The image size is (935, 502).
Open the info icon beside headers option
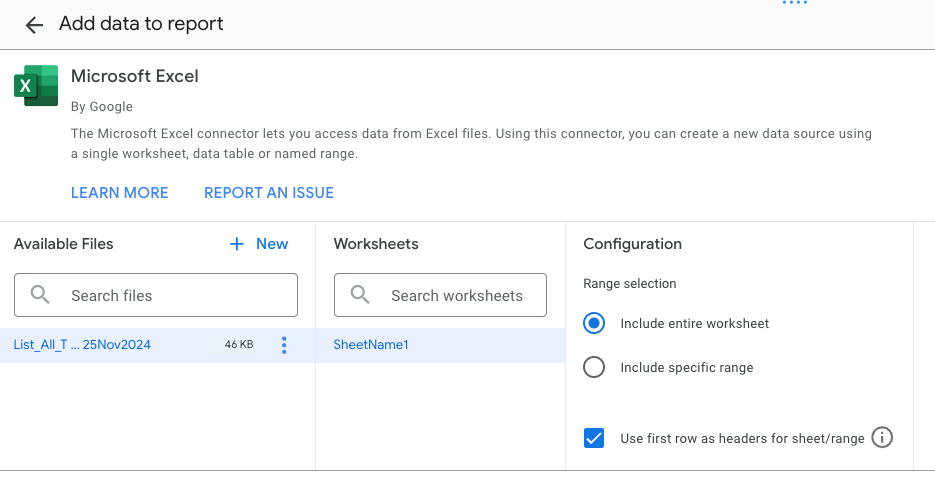(x=882, y=438)
